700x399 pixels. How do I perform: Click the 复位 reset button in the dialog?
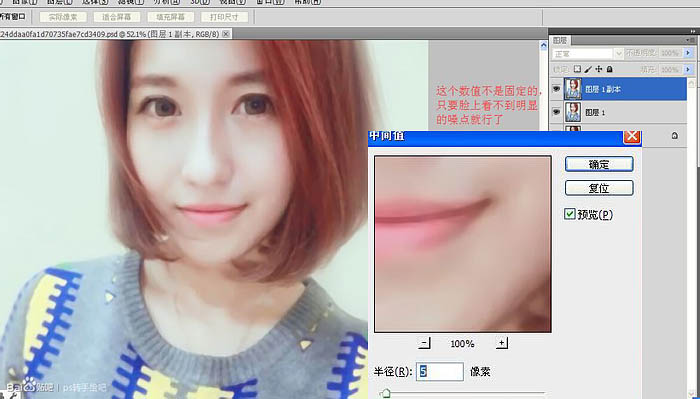point(599,188)
